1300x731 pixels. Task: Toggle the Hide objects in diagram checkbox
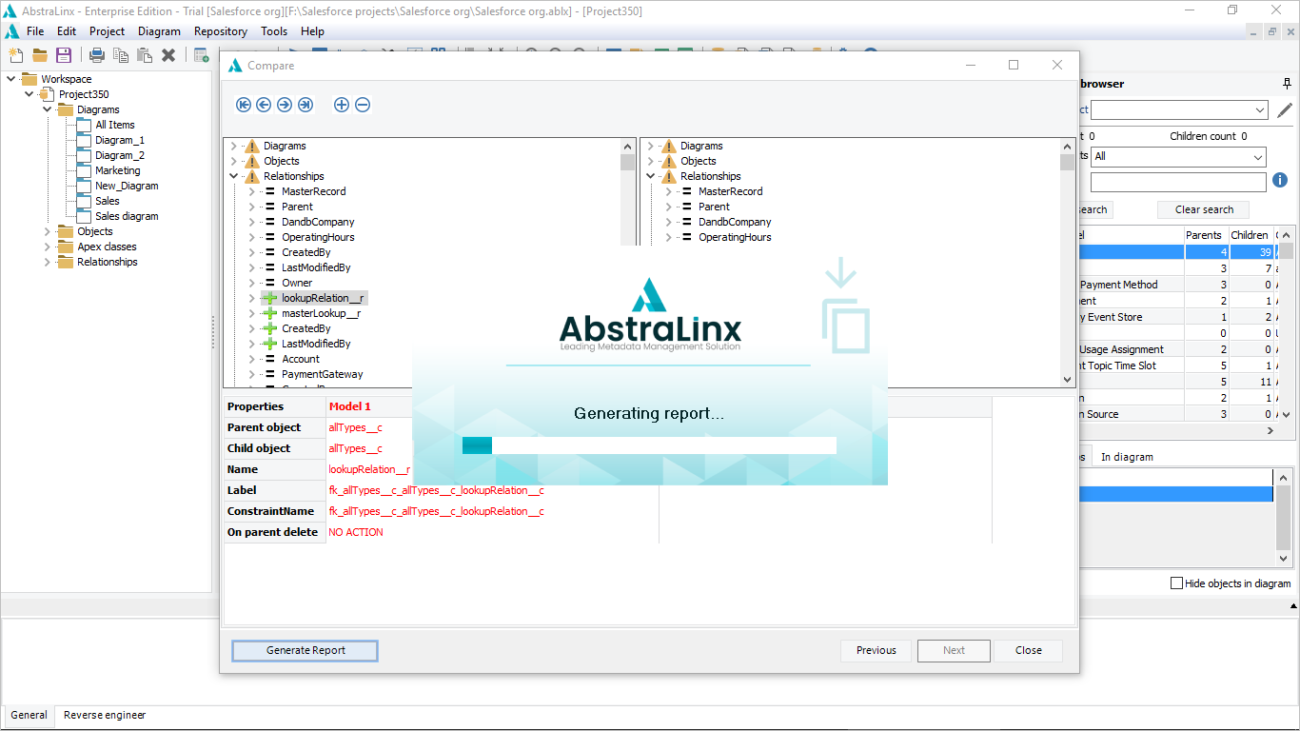pos(1176,583)
